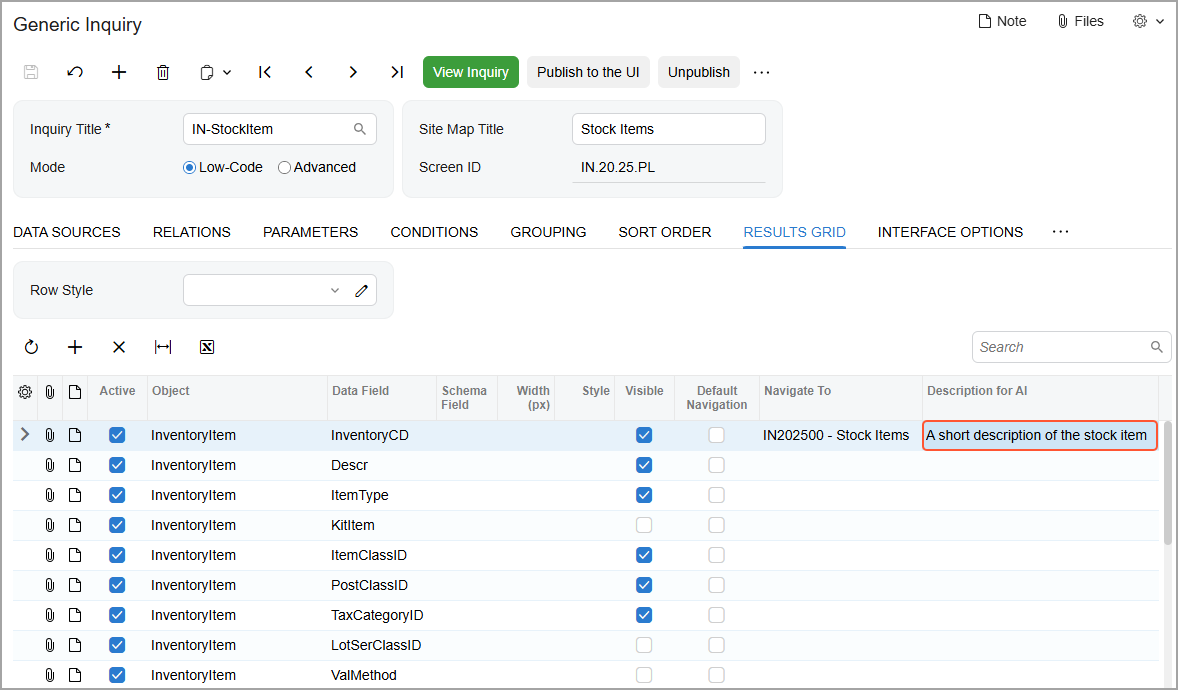Open the note icon for the ItemType row

coord(74,495)
